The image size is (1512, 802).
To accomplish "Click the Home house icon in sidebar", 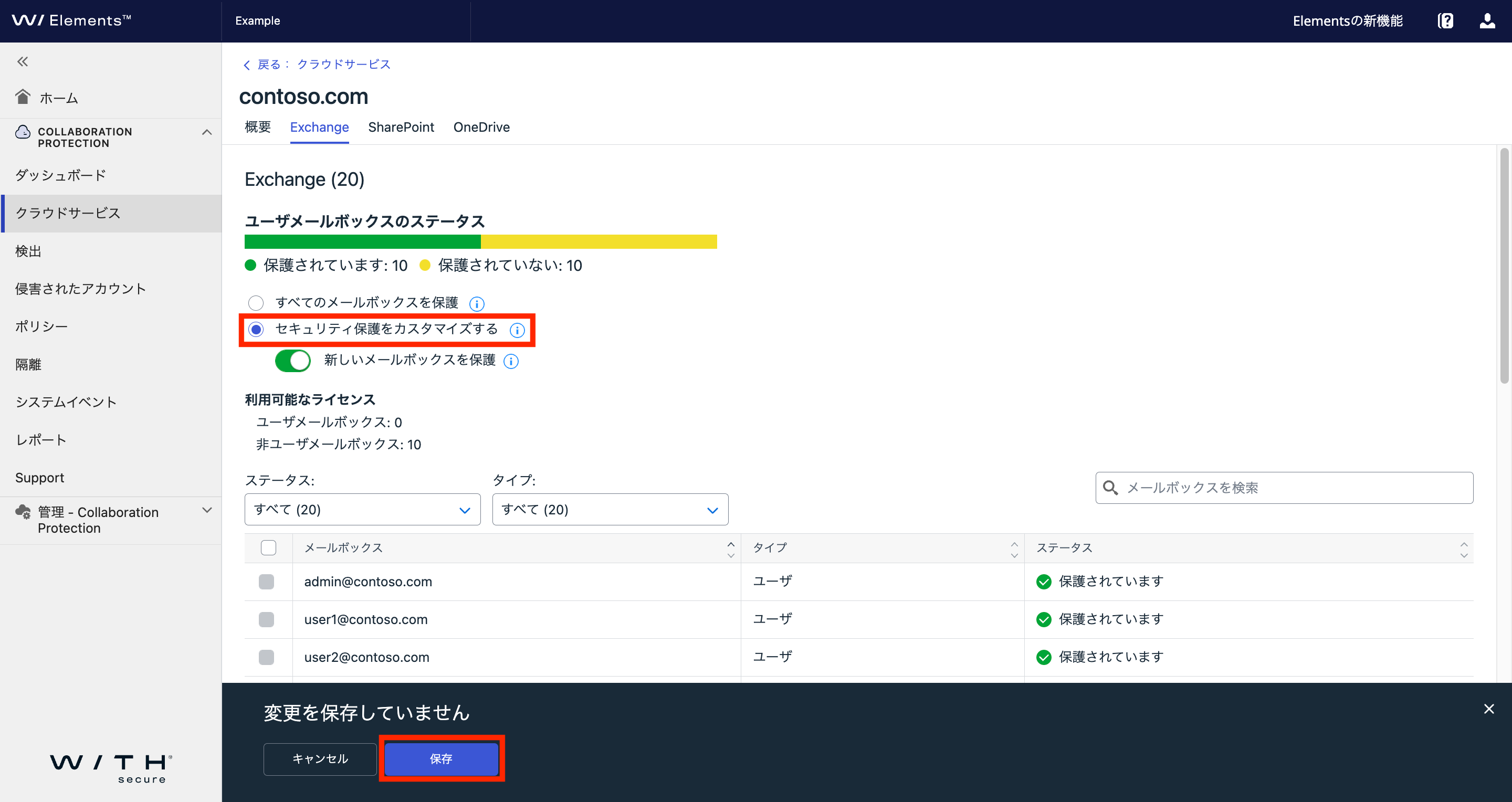I will (23, 97).
